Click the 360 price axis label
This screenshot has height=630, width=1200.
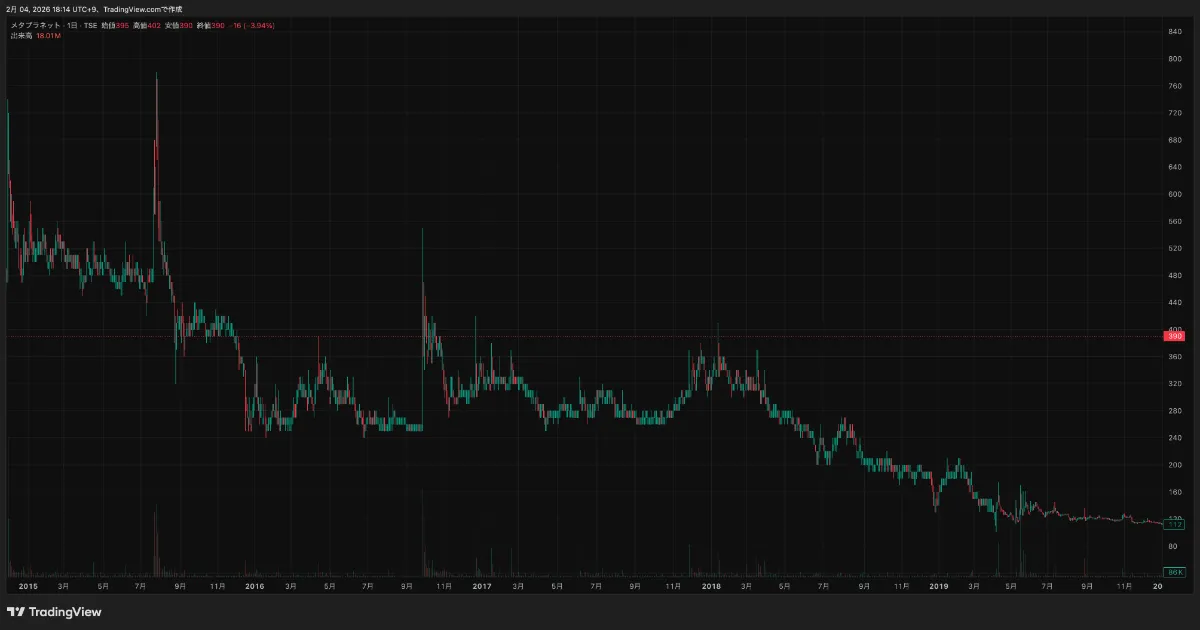[1176, 356]
